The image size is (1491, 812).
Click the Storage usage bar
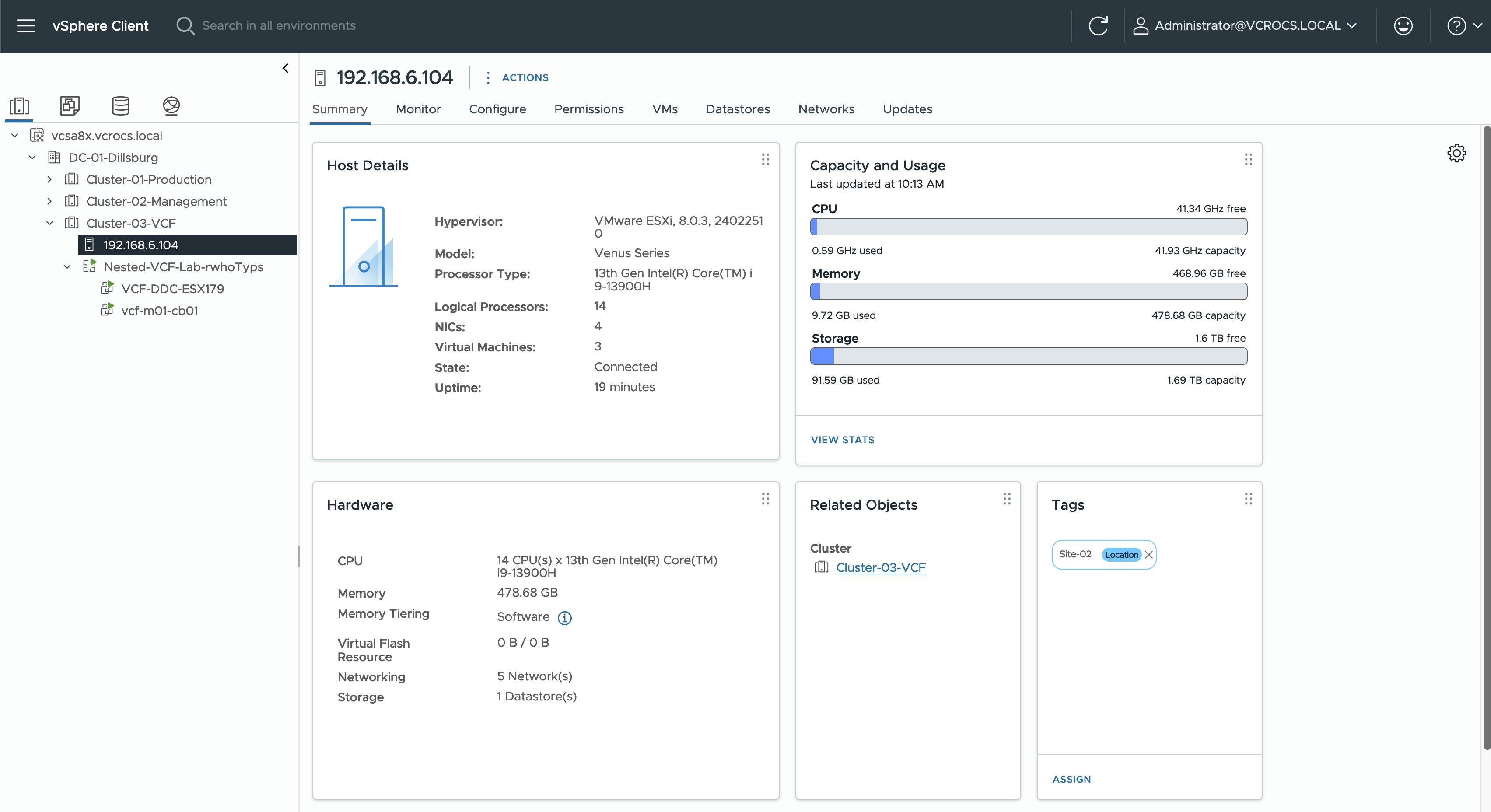(x=1028, y=356)
